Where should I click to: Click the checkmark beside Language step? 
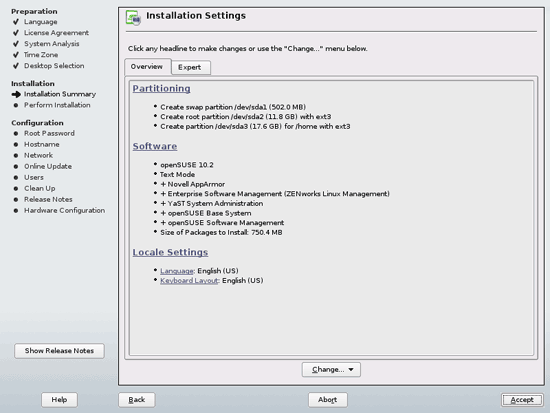(16, 22)
